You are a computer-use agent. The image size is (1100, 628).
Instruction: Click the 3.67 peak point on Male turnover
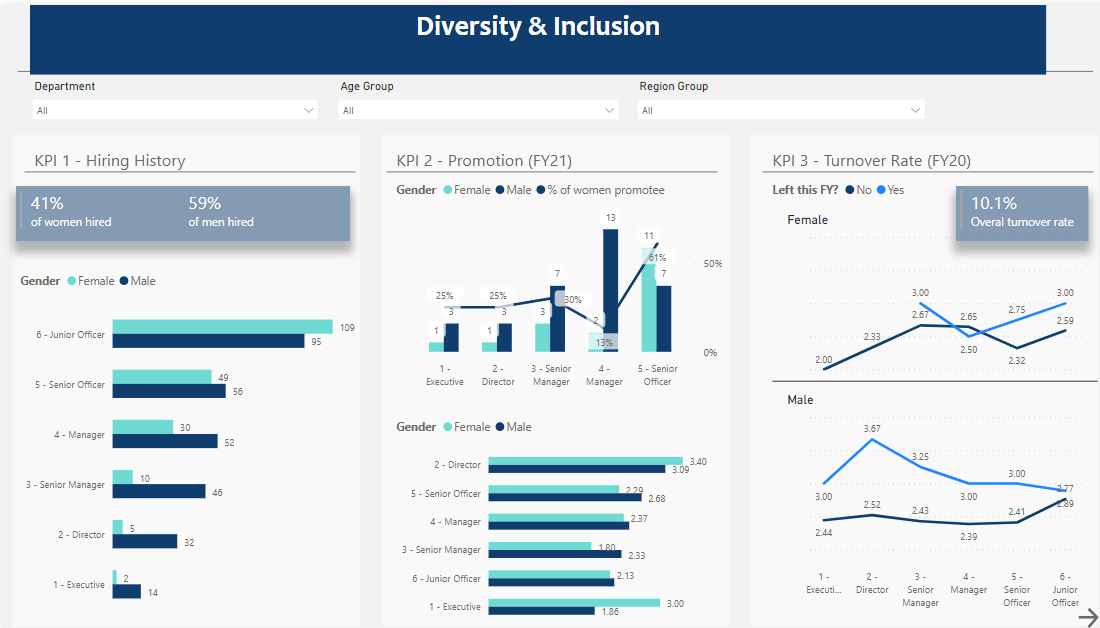[872, 439]
